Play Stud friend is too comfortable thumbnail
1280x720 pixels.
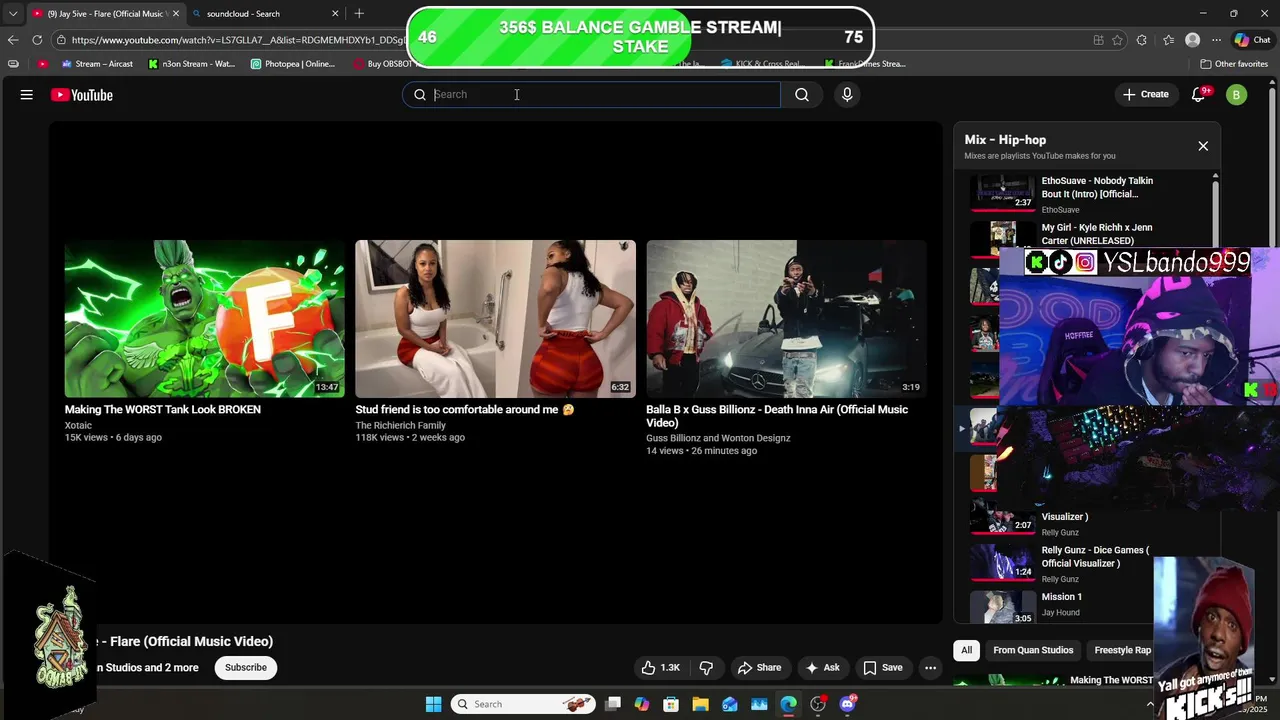click(x=496, y=319)
